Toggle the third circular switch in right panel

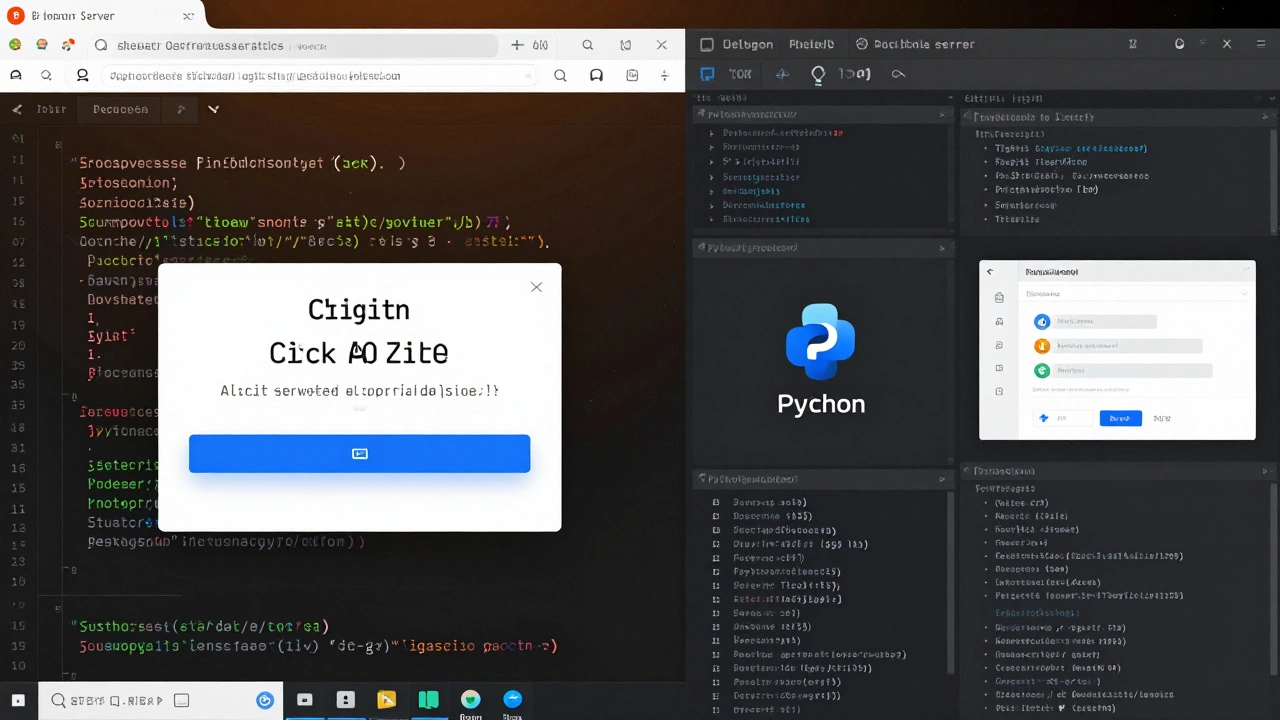tap(1042, 370)
